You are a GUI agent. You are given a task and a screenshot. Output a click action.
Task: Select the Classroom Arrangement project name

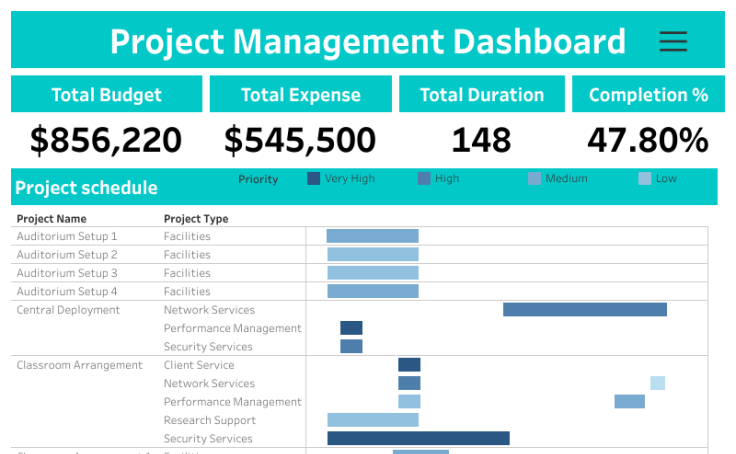[80, 365]
